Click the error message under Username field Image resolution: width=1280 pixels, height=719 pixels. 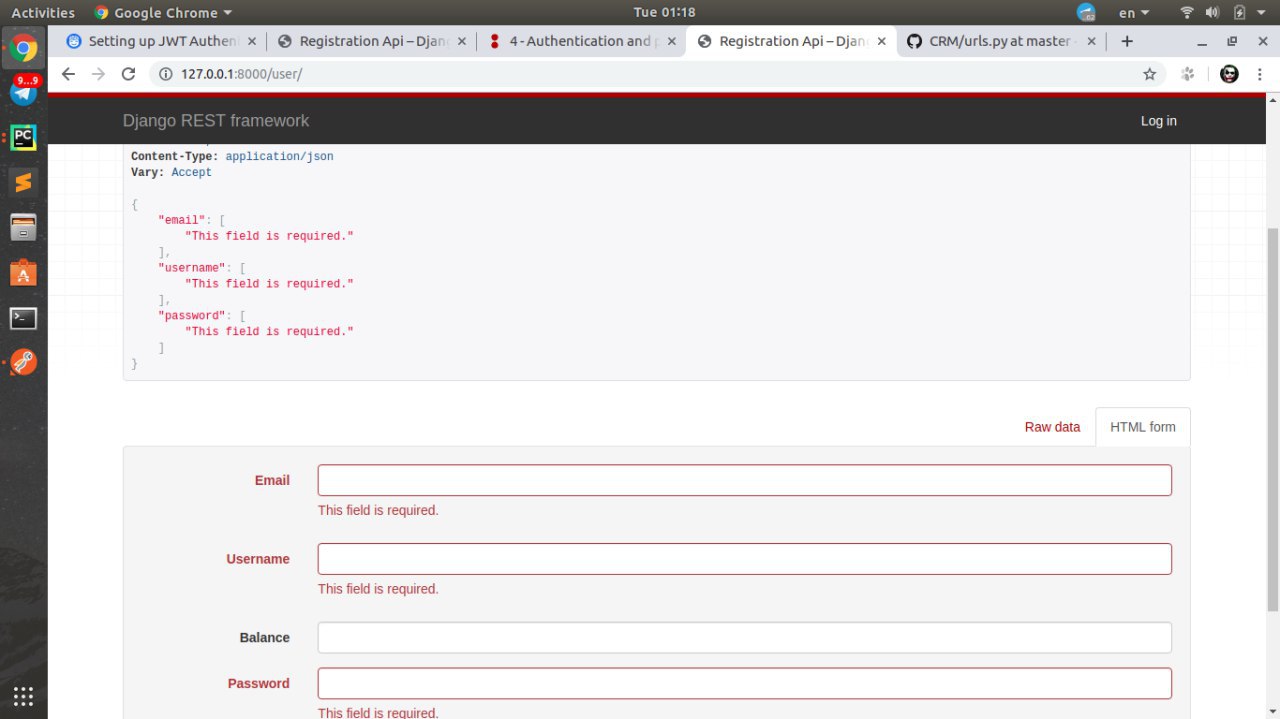coord(378,589)
